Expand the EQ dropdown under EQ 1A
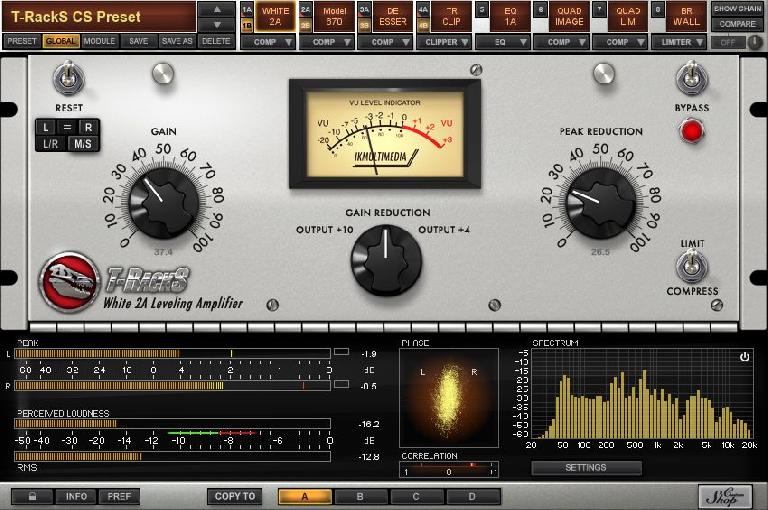 click(503, 42)
